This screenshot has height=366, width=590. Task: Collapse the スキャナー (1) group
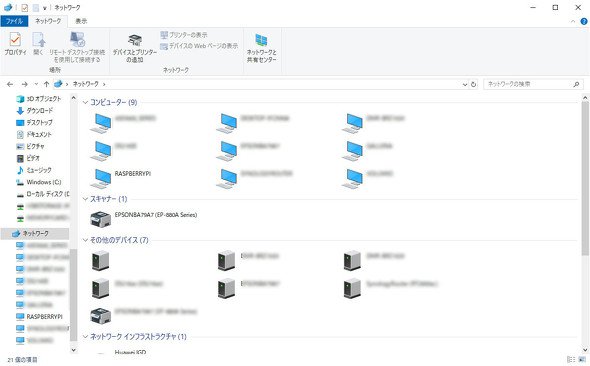click(x=85, y=199)
